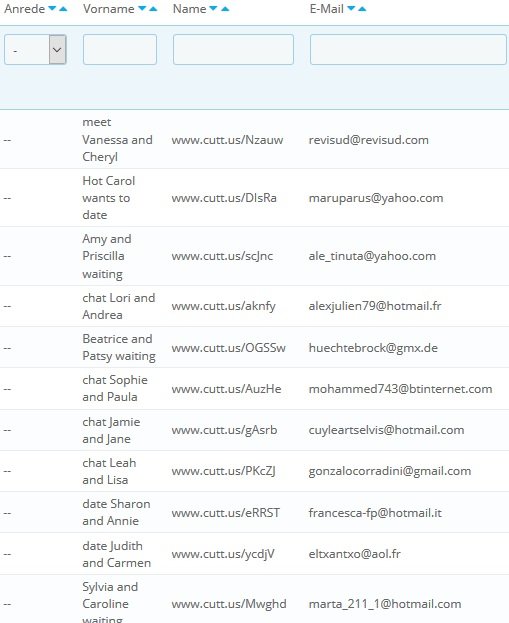509x623 pixels.
Task: Click the E-Mail filter input field
Action: click(408, 50)
